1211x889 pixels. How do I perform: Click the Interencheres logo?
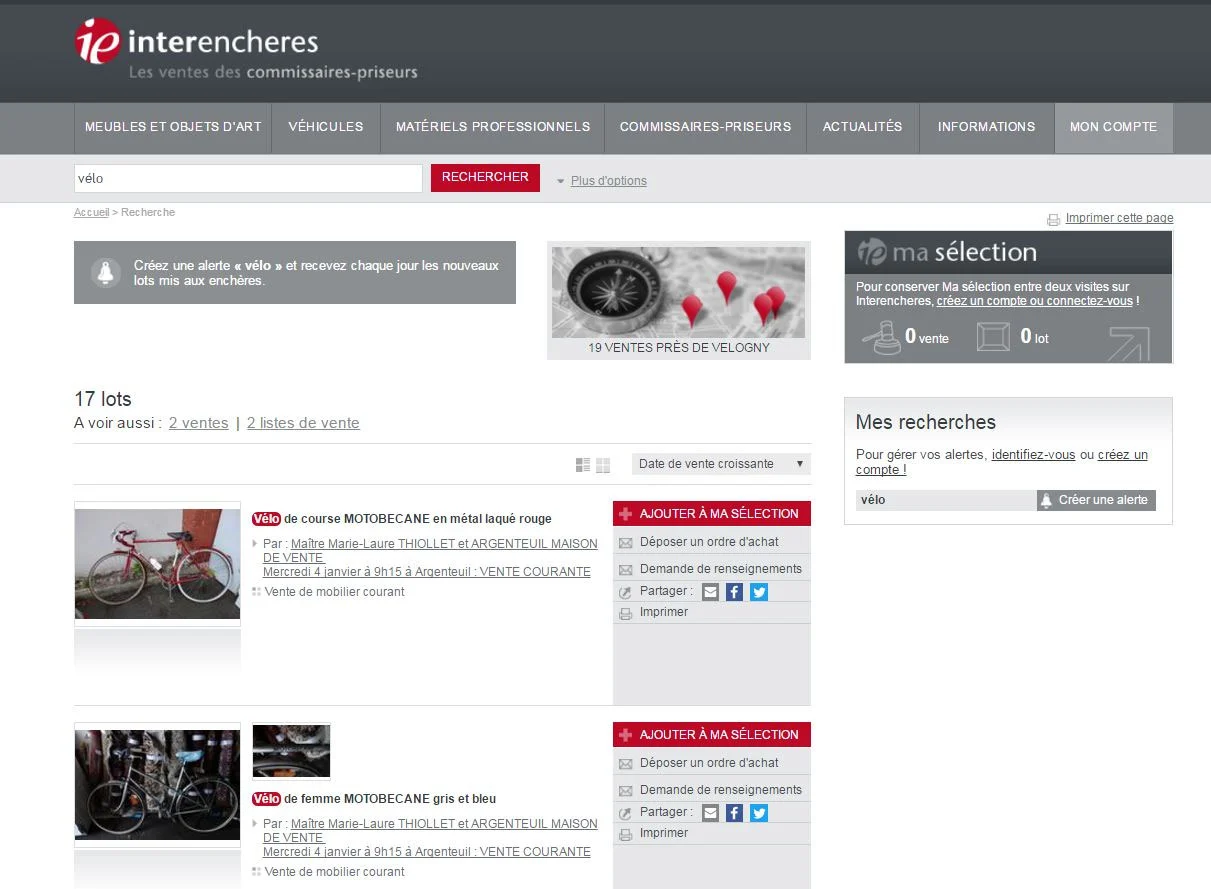(x=245, y=50)
